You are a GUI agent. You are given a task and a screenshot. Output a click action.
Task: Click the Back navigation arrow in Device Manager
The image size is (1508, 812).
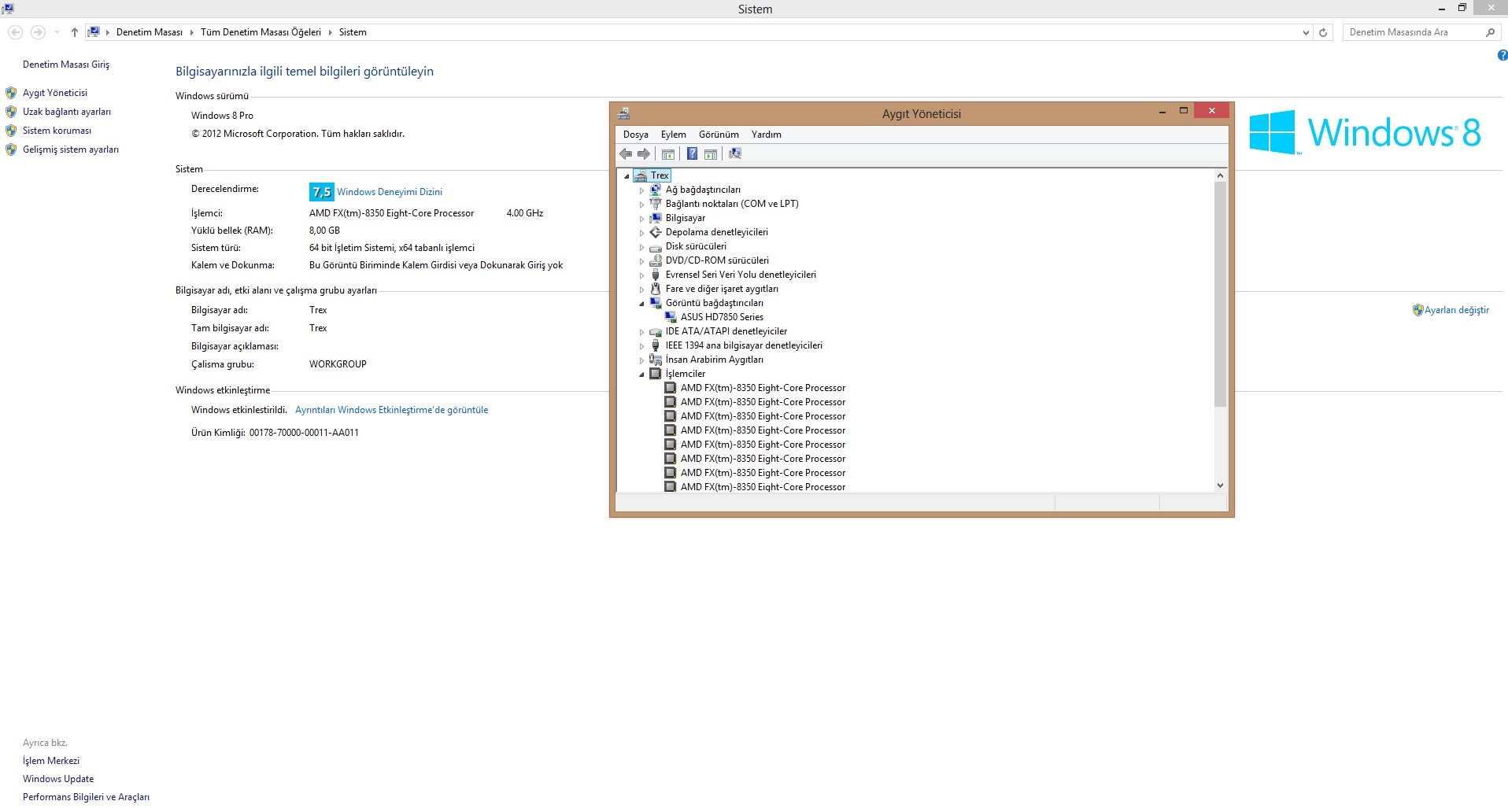pos(626,153)
